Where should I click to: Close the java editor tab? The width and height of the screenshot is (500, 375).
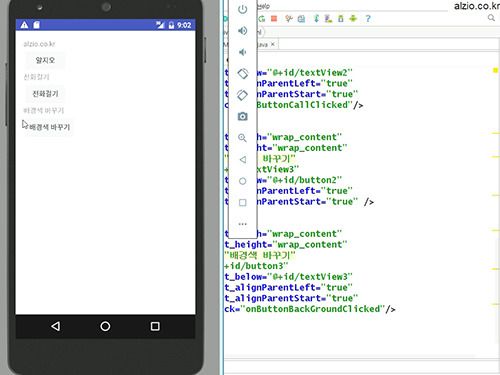click(x=273, y=44)
